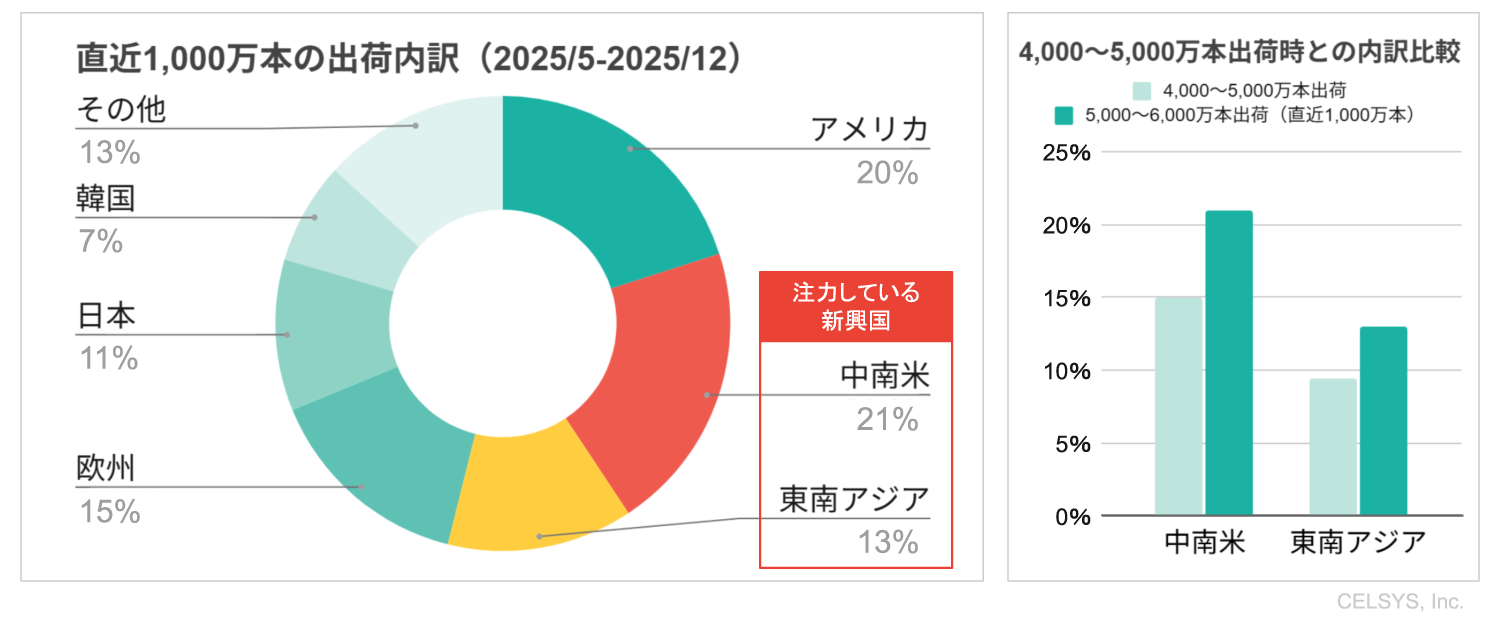
Task: Click the 中南米 label in the highlighted box
Action: [885, 377]
